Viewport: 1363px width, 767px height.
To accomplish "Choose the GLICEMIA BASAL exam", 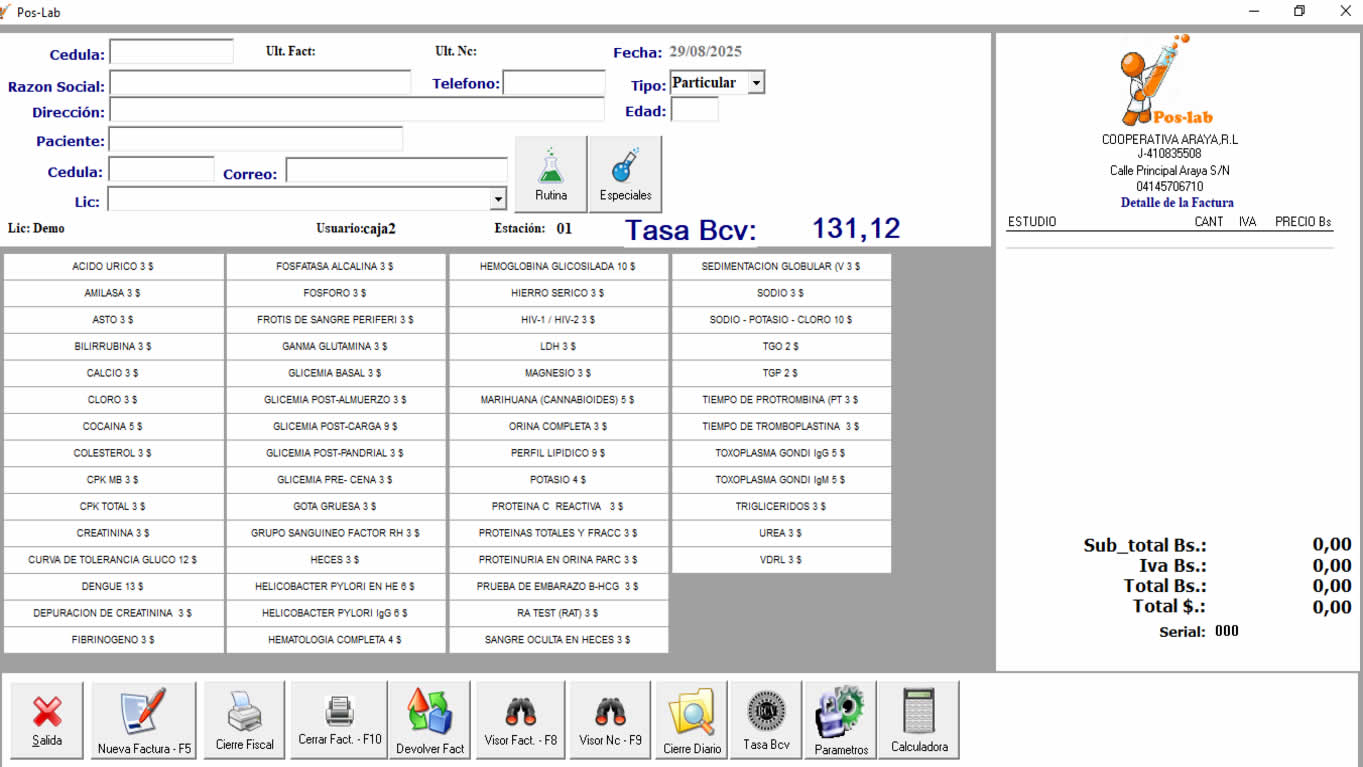I will click(335, 373).
